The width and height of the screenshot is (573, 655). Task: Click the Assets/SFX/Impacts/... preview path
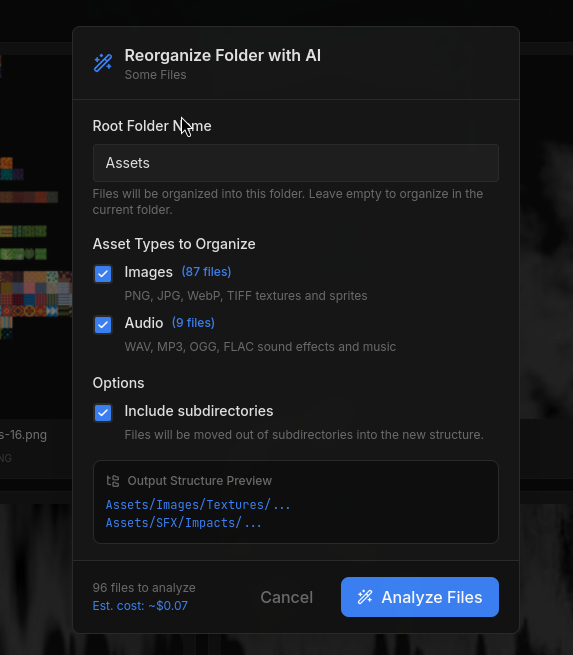tap(183, 523)
